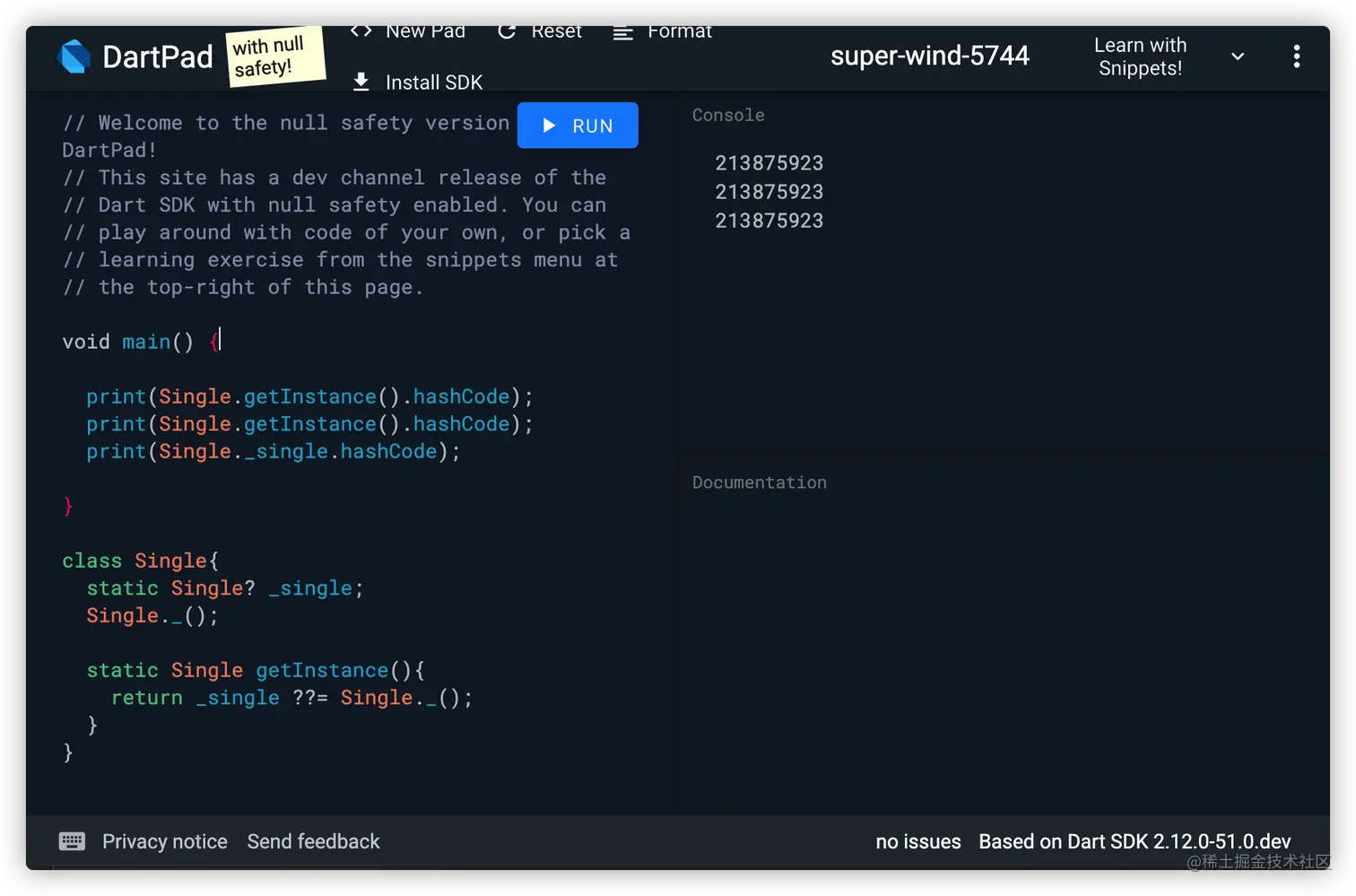This screenshot has width=1356, height=896.
Task: Open the three-dot overflow menu
Action: coord(1296,57)
